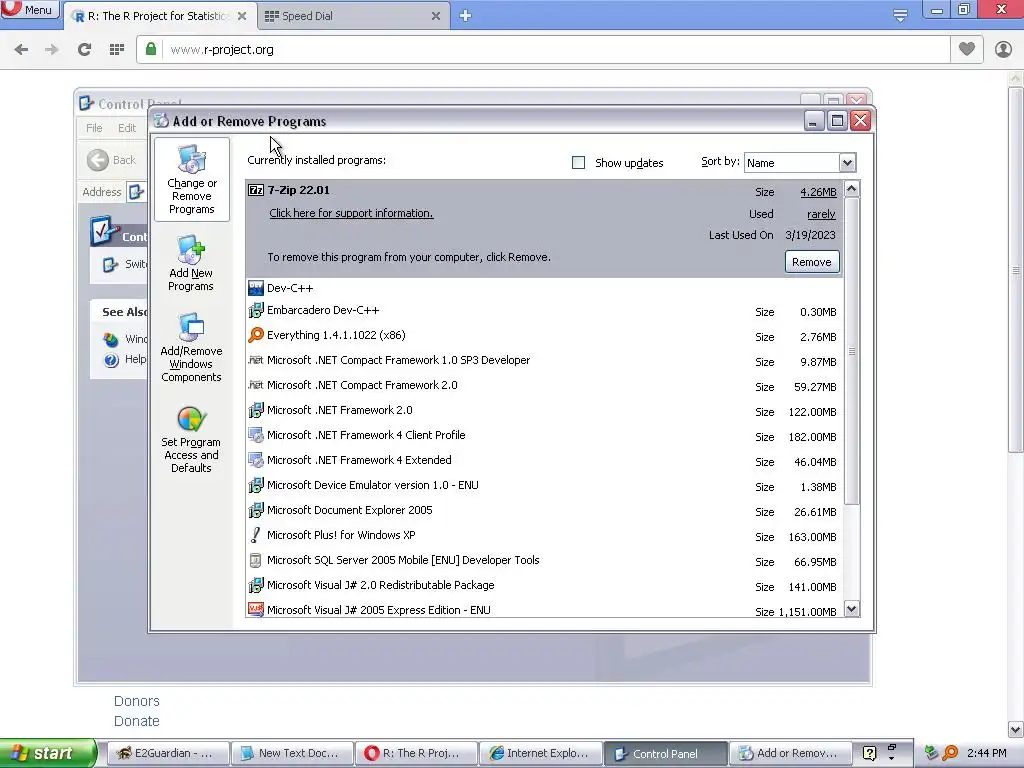Click program list scrollbar down arrow
The width and height of the screenshot is (1024, 768).
tap(851, 609)
